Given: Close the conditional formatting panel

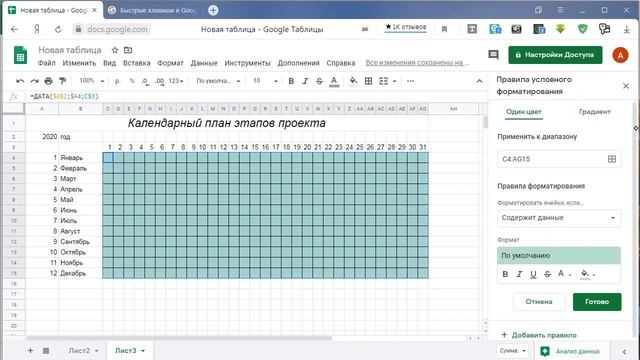Looking at the screenshot, I should [626, 86].
